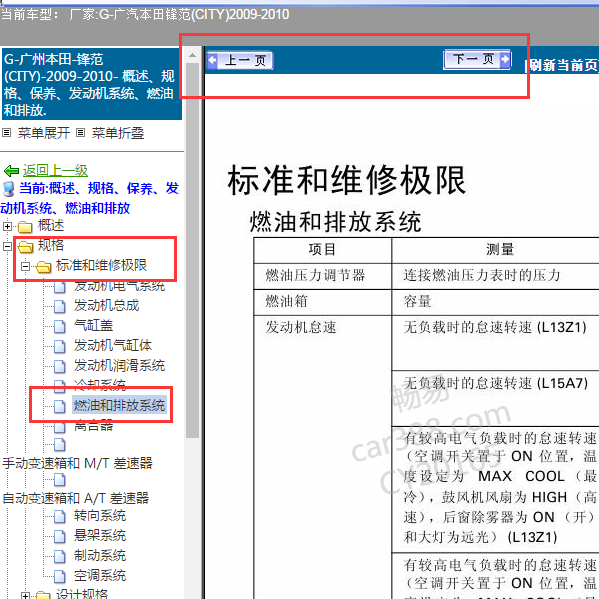Click the 菜单折叠 menu collapse icon
The width and height of the screenshot is (599, 599).
(x=80, y=133)
